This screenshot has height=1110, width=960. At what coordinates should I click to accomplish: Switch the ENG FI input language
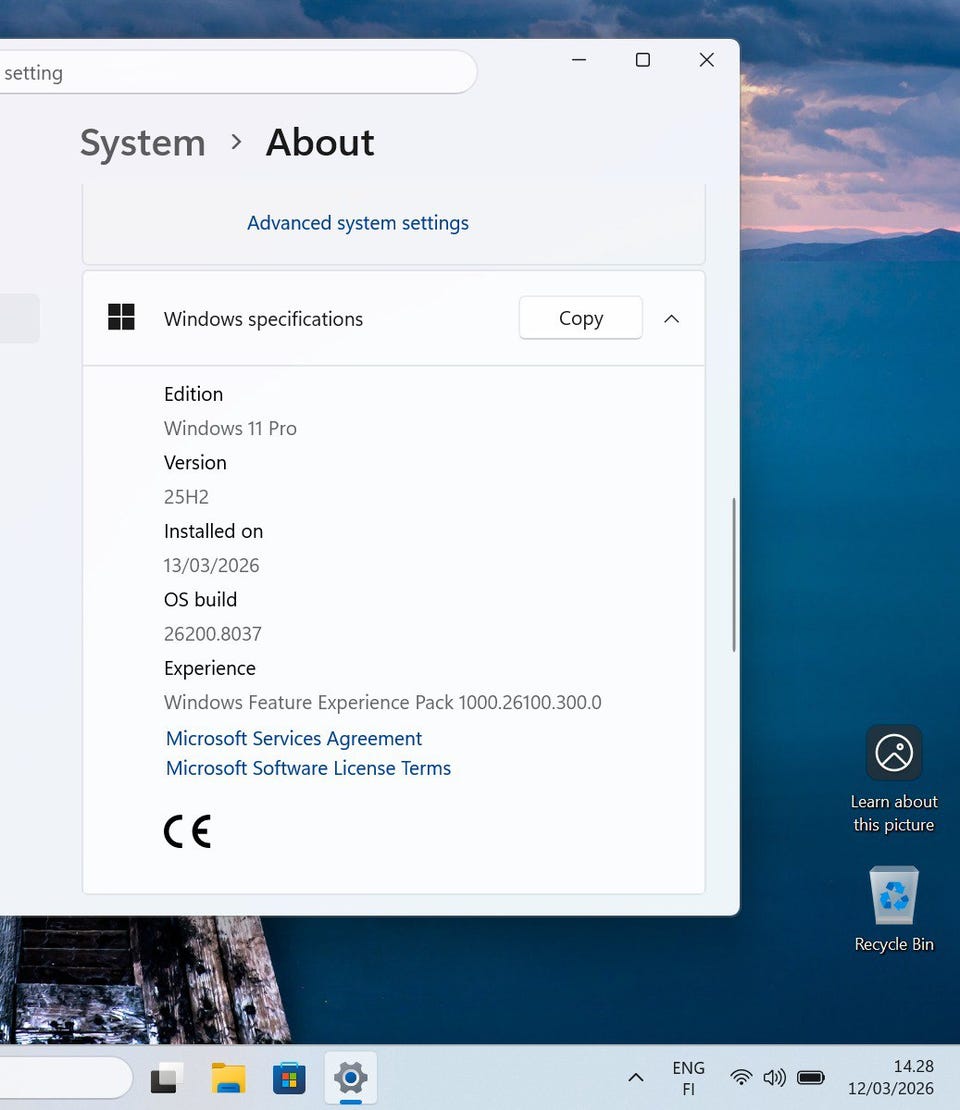point(688,1078)
